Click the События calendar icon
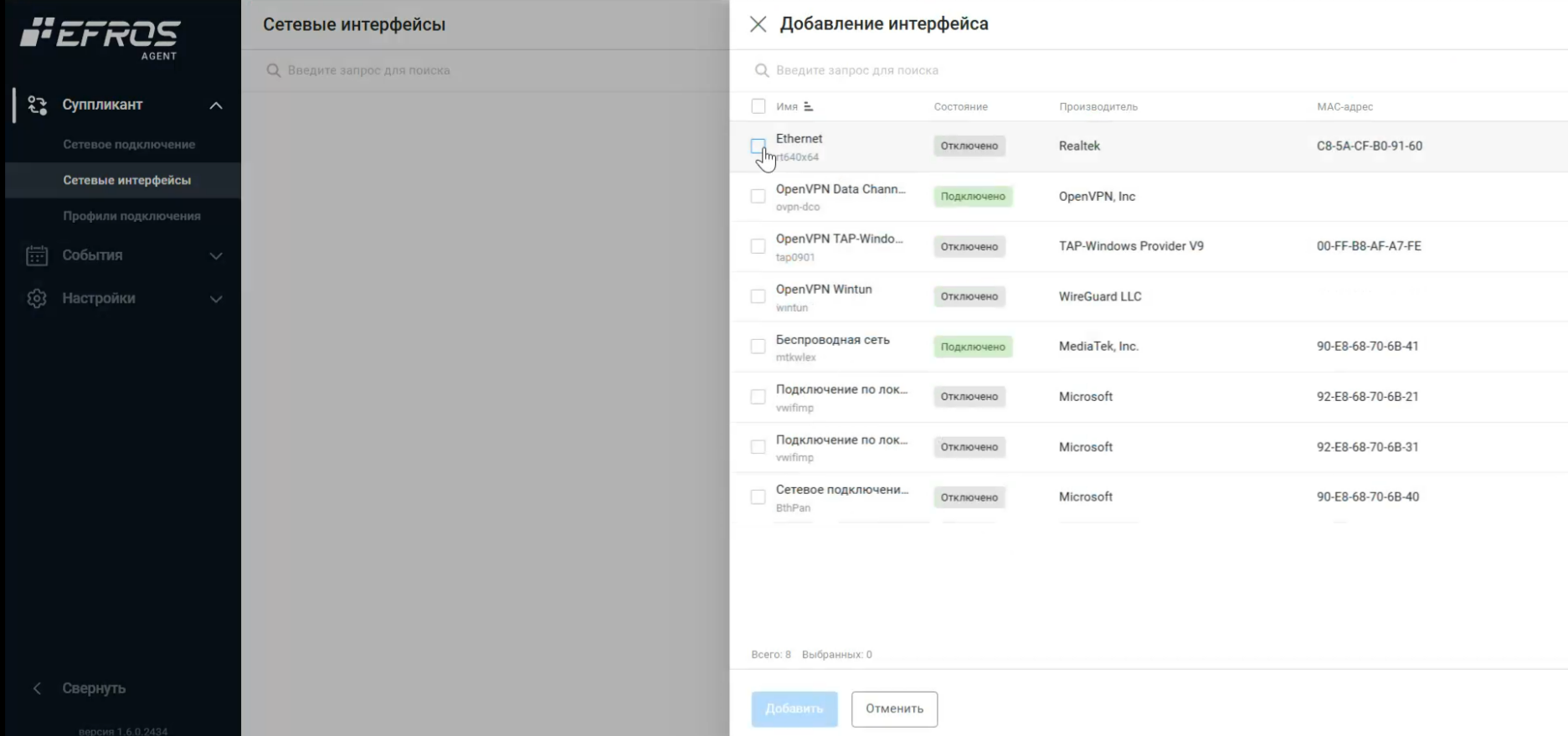Image resolution: width=1568 pixels, height=736 pixels. 37,255
